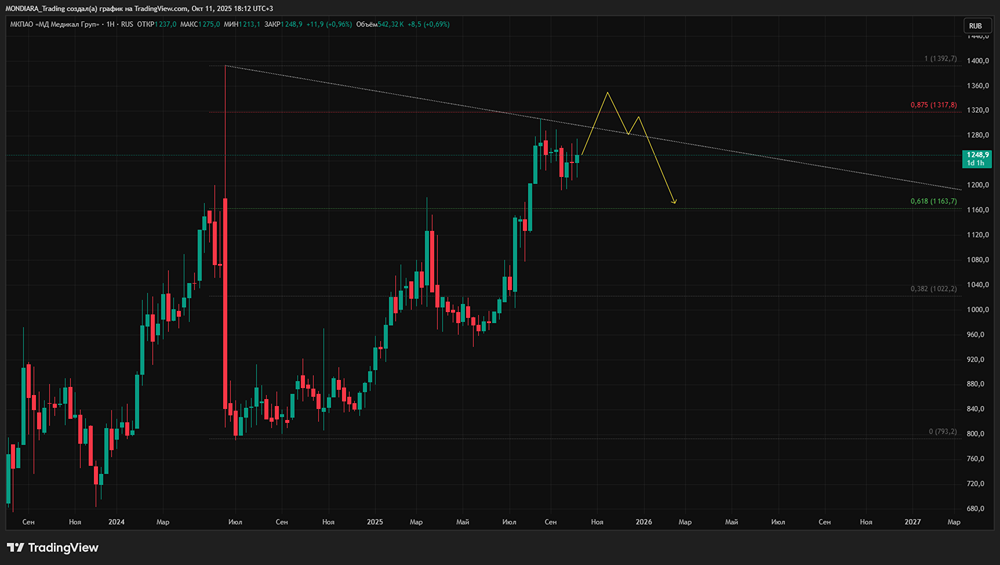The image size is (1000, 565).
Task: Click the change value +11,9 (+0,96%)
Action: (x=329, y=24)
